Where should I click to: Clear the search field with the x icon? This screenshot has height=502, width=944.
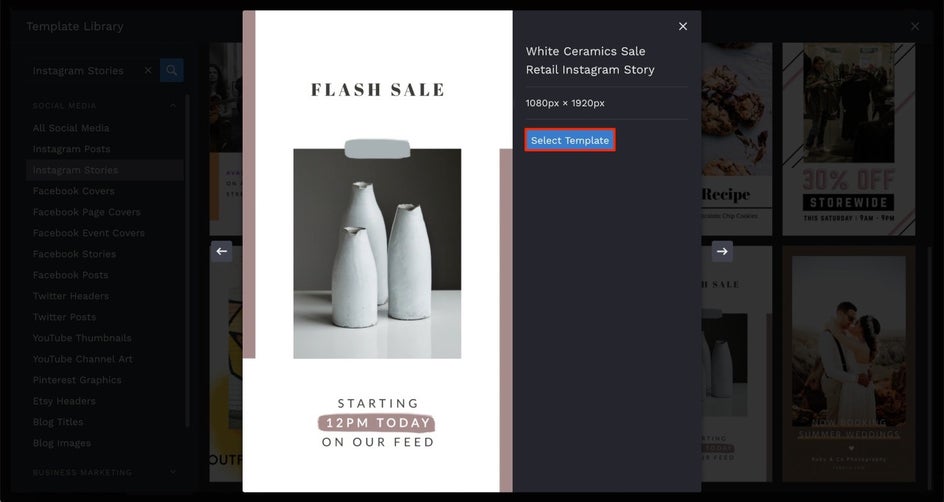(148, 71)
